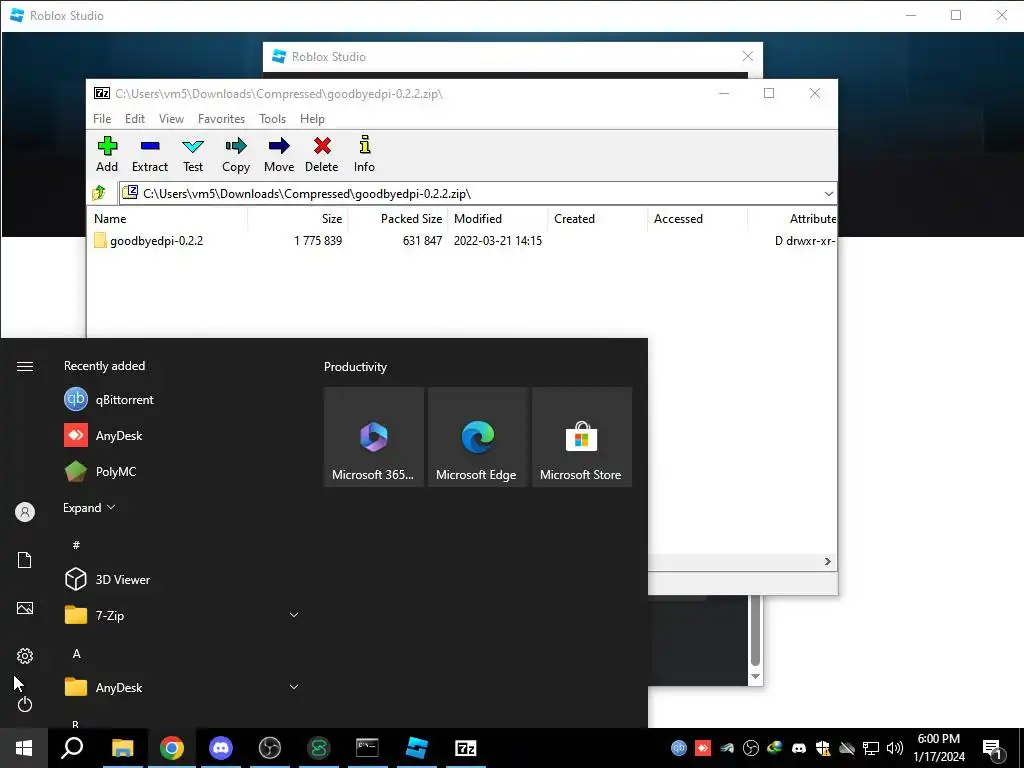The width and height of the screenshot is (1024, 768).
Task: Open the Microsoft Store tile
Action: point(582,437)
